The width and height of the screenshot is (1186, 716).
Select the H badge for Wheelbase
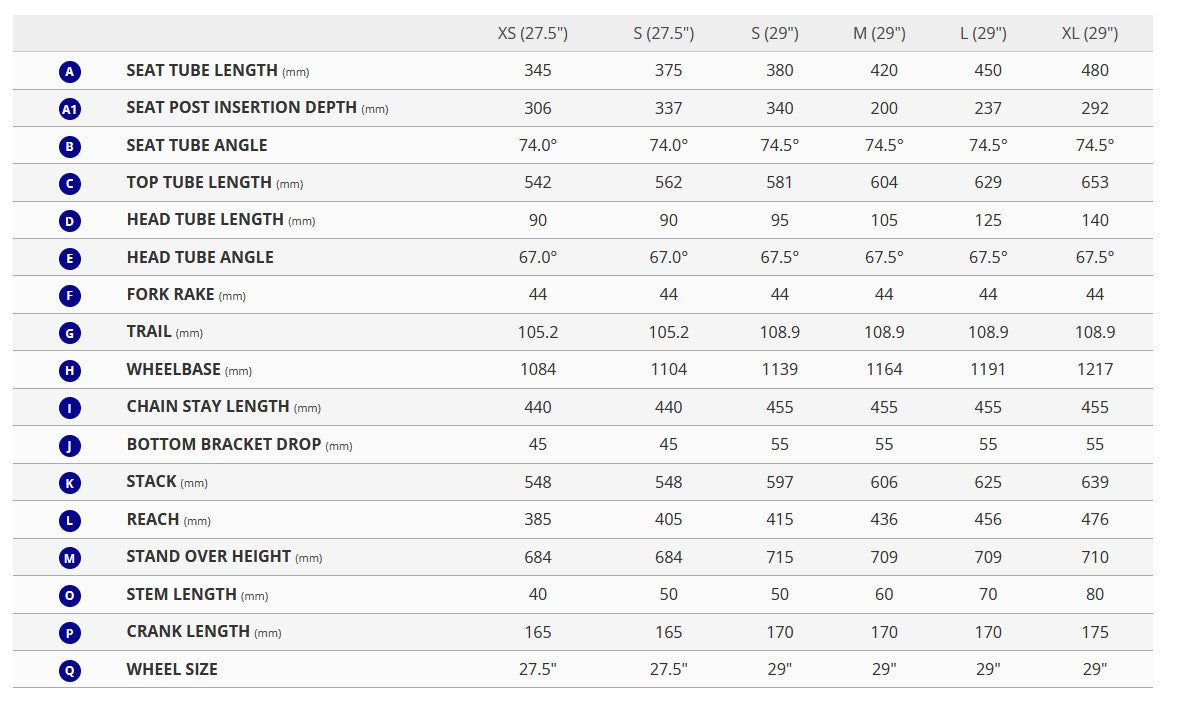(x=69, y=371)
